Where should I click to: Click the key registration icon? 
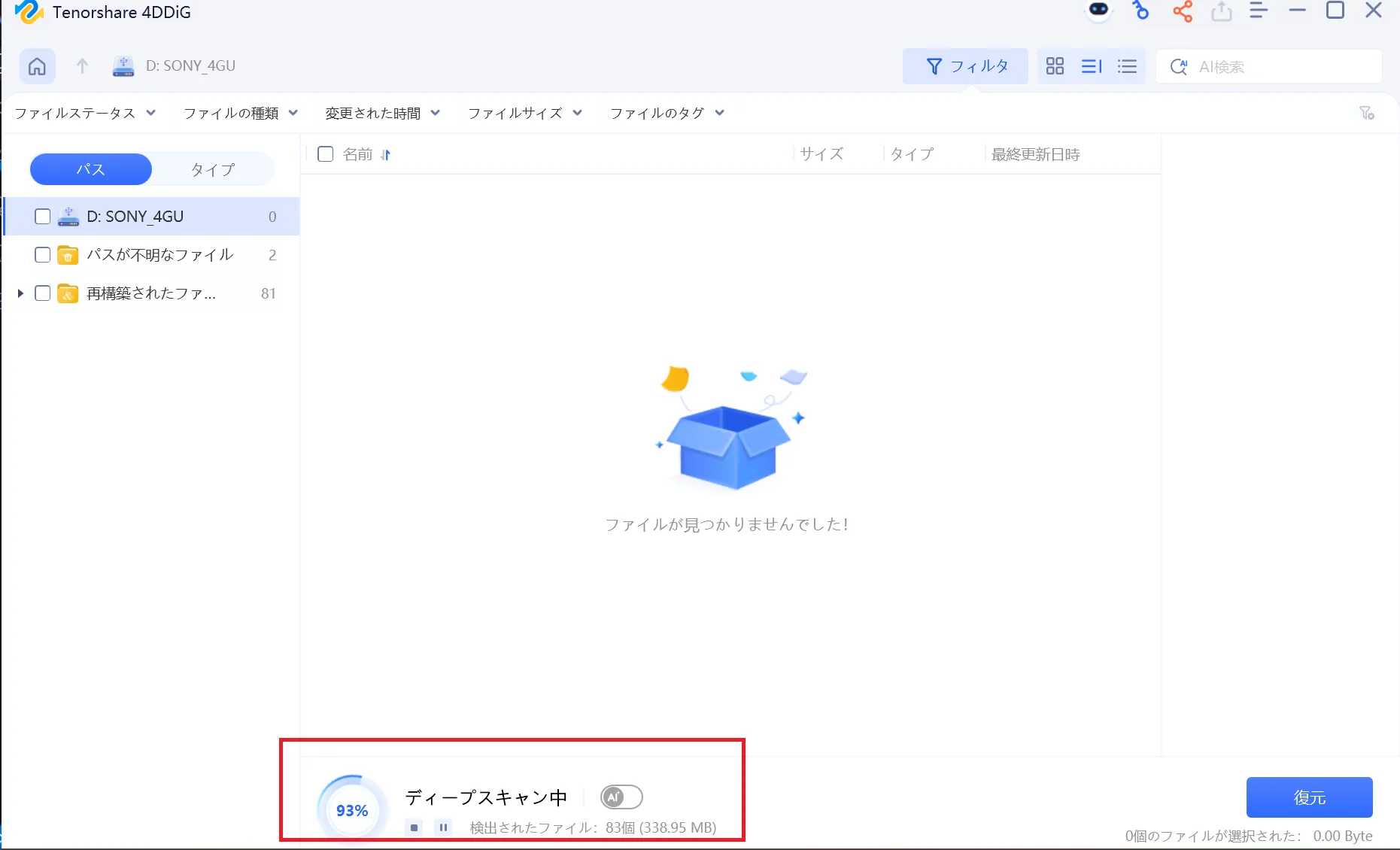click(1140, 13)
